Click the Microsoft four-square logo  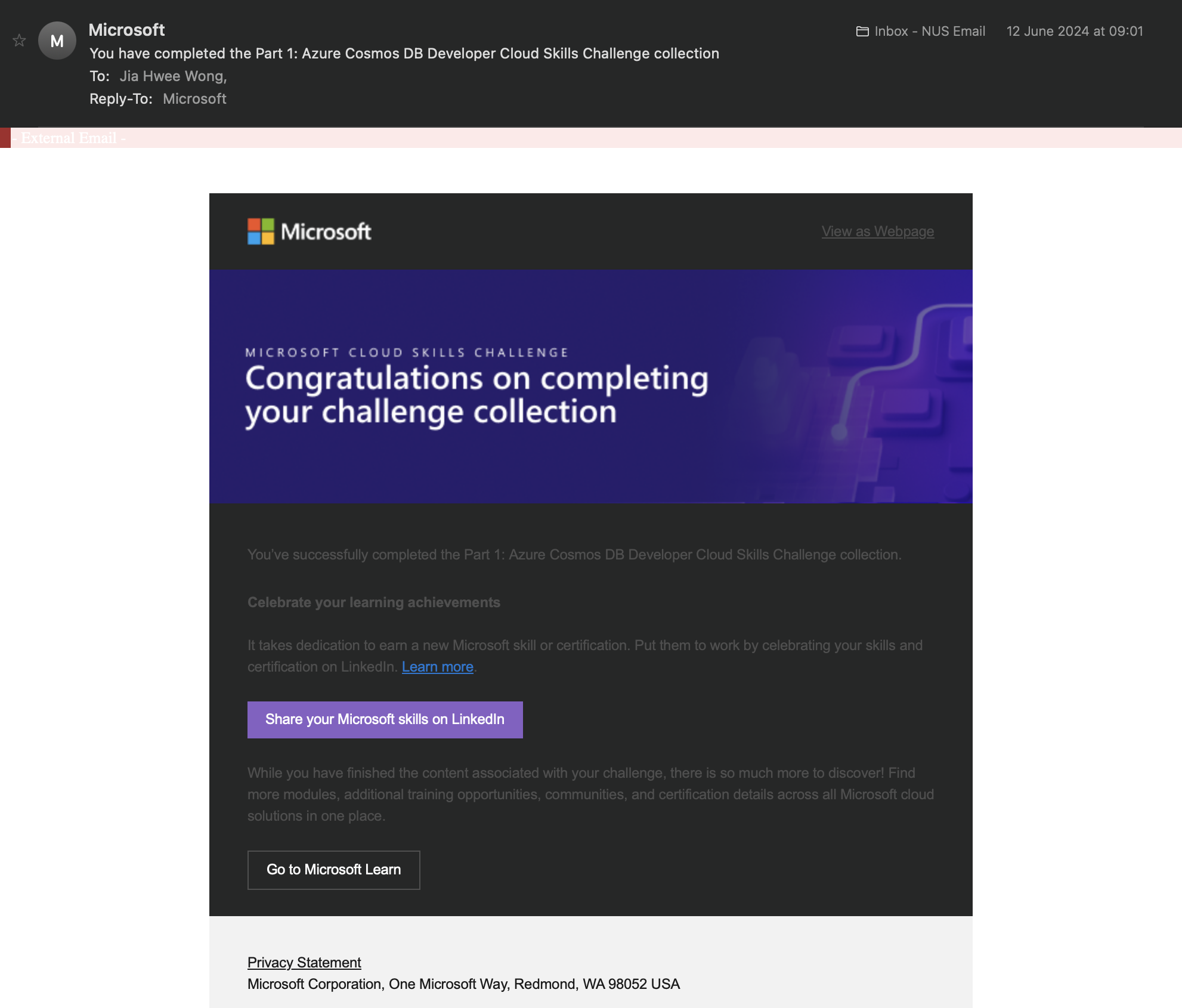click(x=261, y=231)
